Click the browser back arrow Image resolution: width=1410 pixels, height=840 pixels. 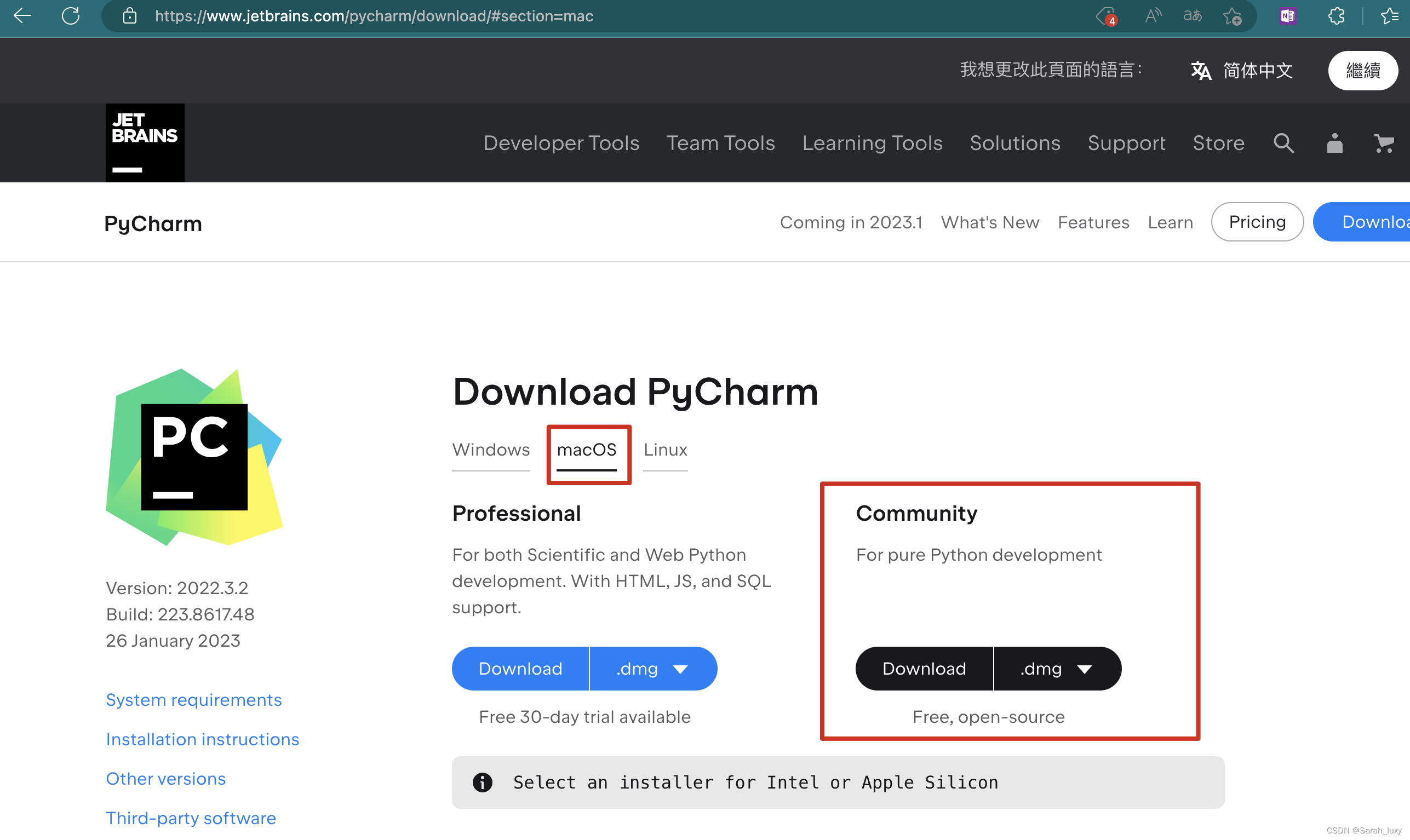[x=22, y=16]
